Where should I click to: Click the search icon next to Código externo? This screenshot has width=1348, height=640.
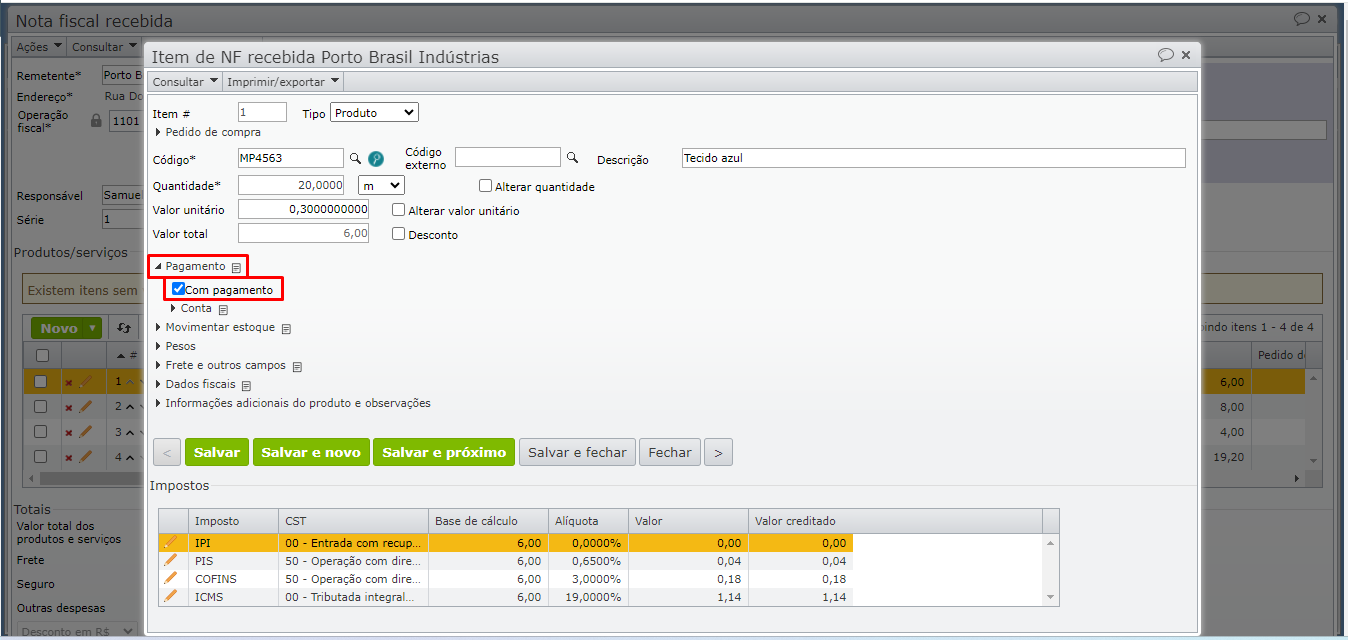click(573, 158)
